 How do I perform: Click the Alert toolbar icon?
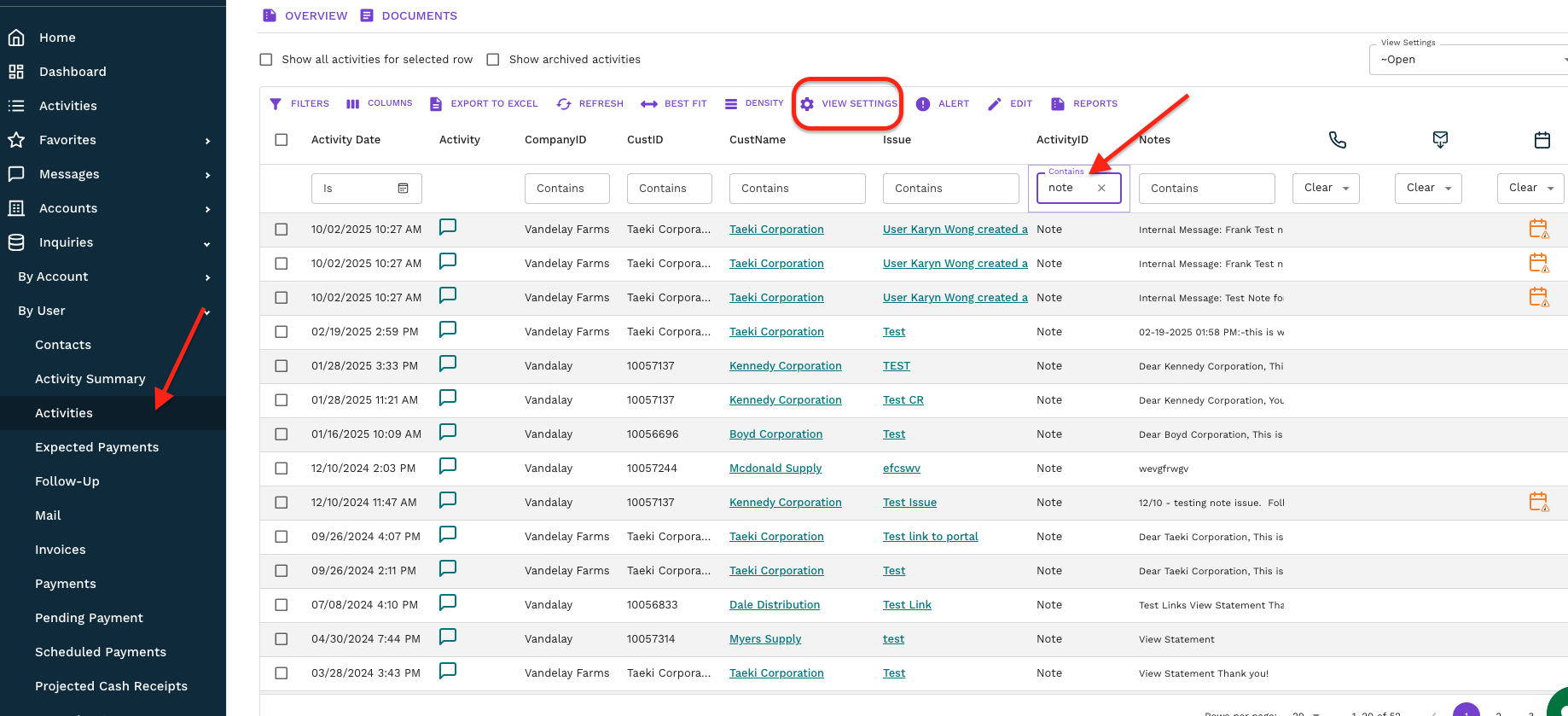point(923,104)
